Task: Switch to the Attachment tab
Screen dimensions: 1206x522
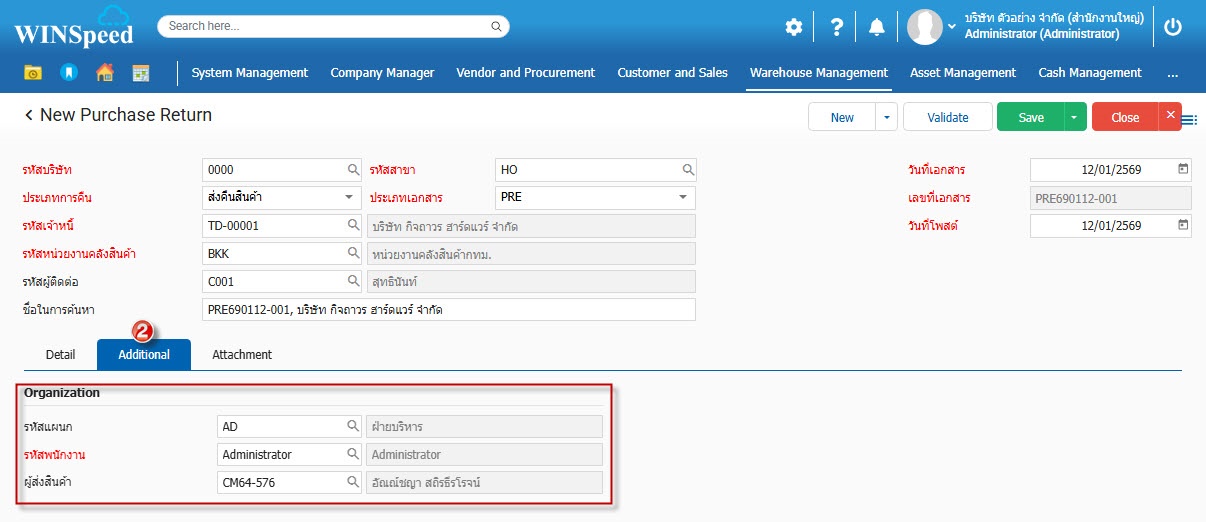Action: click(242, 355)
